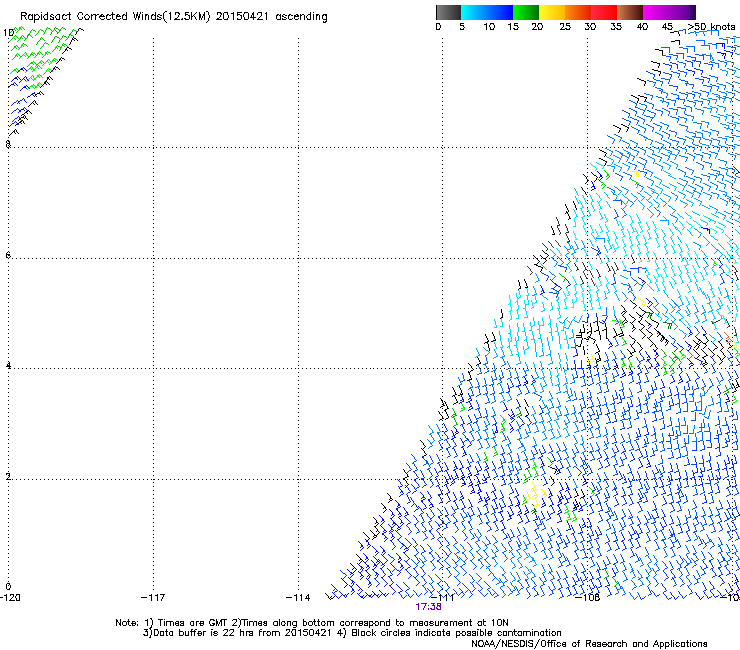740x650 pixels.
Task: Select the latitude "2" axis label
Action: tap(8, 476)
